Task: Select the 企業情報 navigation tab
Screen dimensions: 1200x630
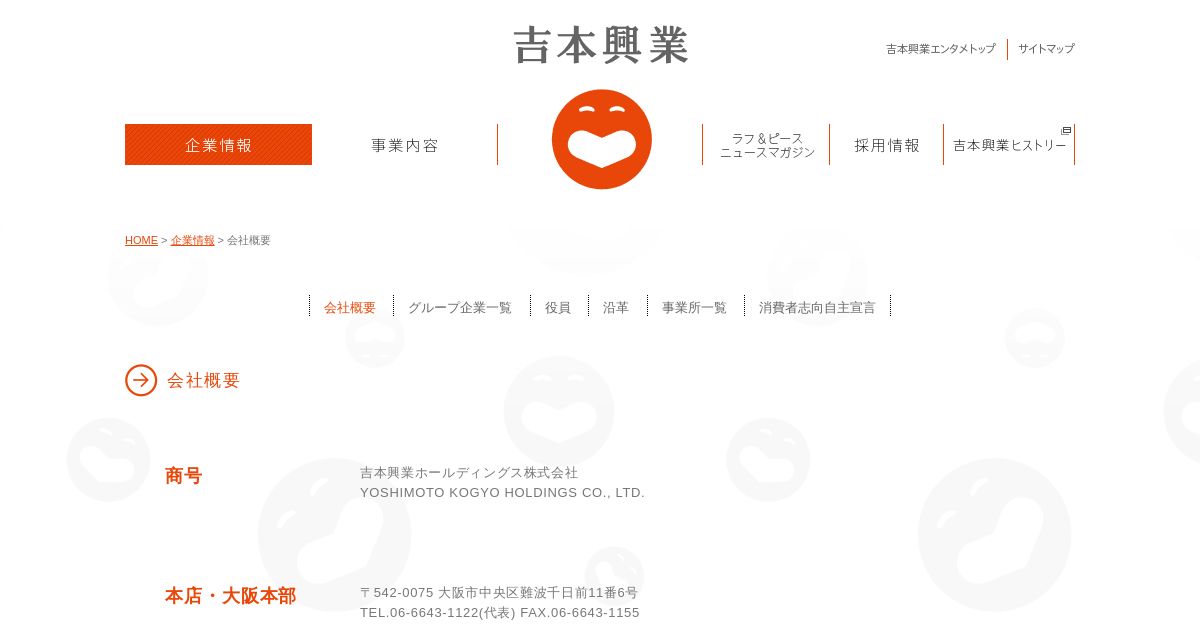Action: pyautogui.click(x=218, y=145)
